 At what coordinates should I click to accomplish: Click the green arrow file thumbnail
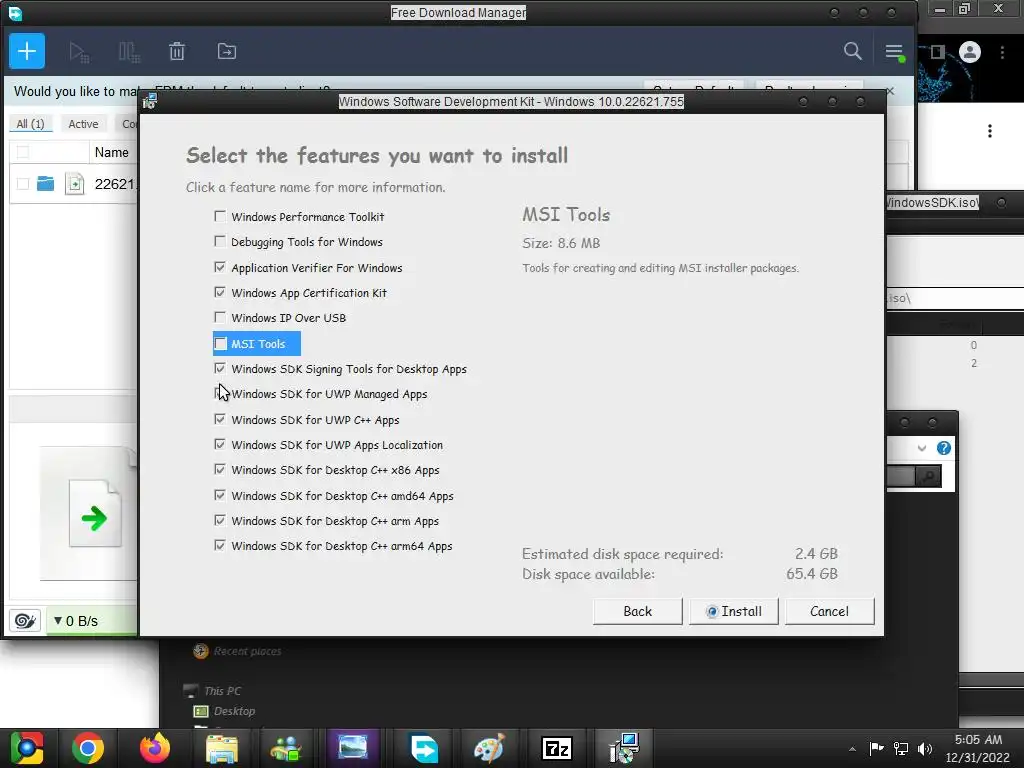click(95, 513)
